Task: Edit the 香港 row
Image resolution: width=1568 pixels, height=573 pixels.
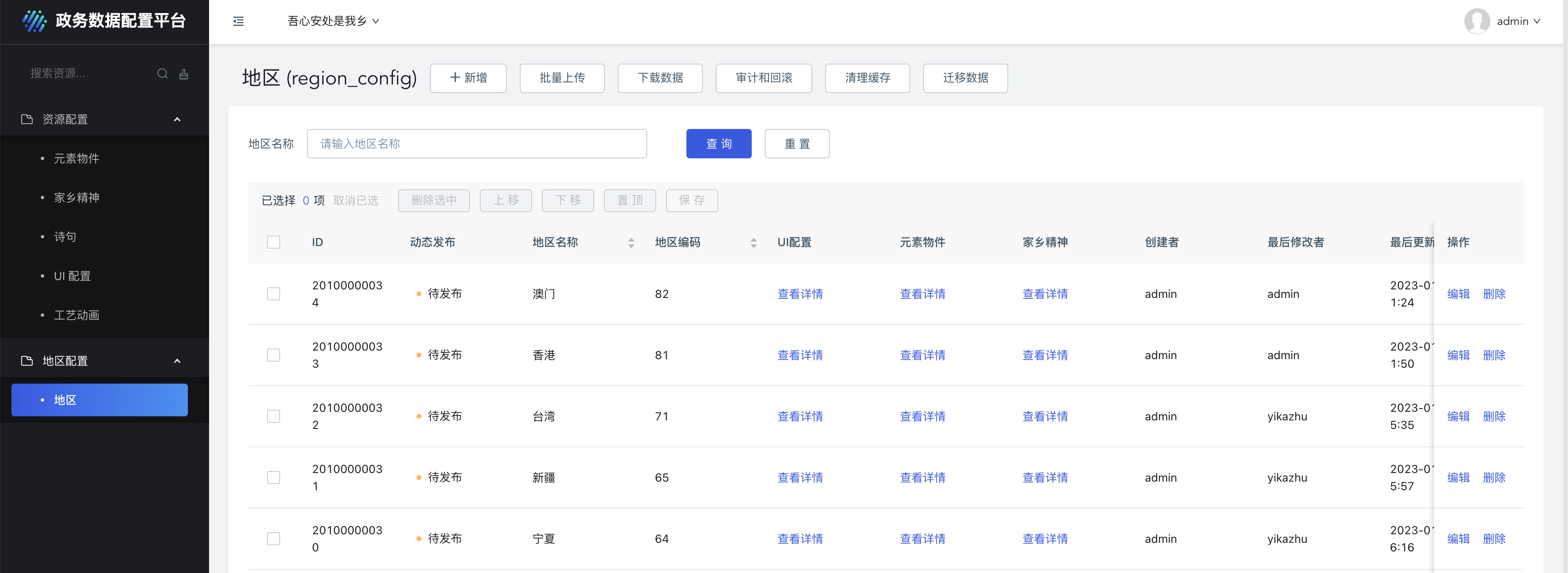Action: (1459, 355)
